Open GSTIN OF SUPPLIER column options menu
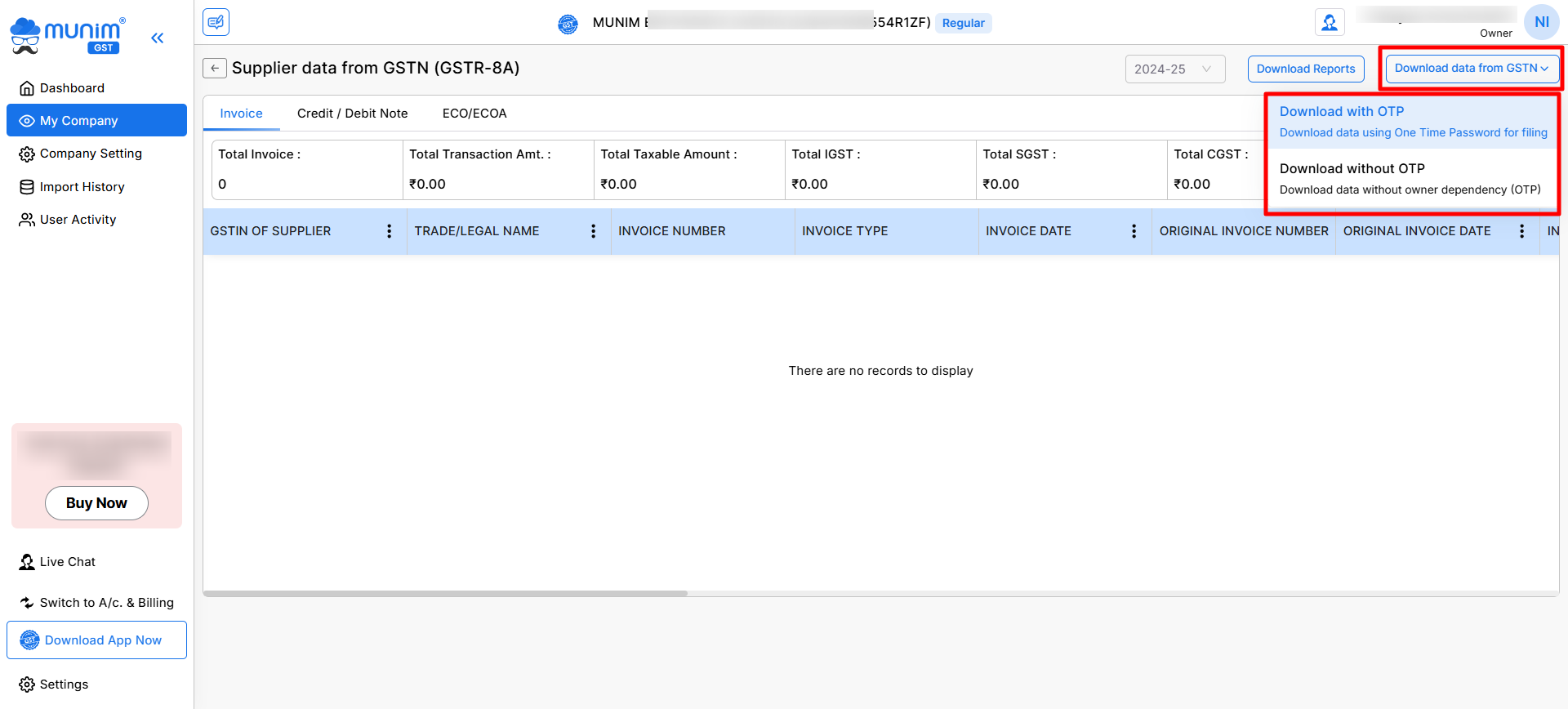 390,231
